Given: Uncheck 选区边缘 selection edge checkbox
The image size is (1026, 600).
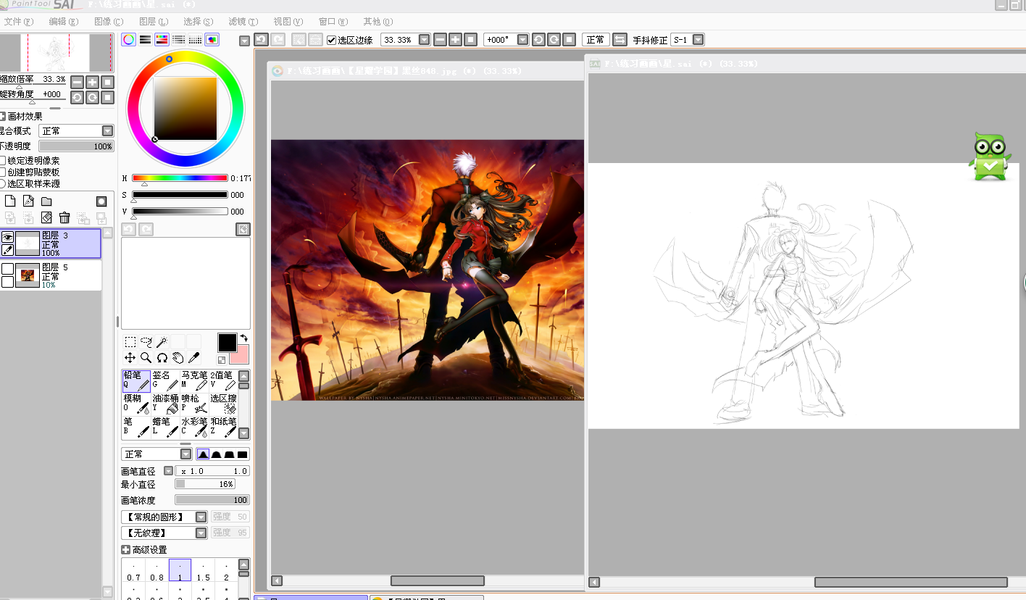Looking at the screenshot, I should point(331,40).
